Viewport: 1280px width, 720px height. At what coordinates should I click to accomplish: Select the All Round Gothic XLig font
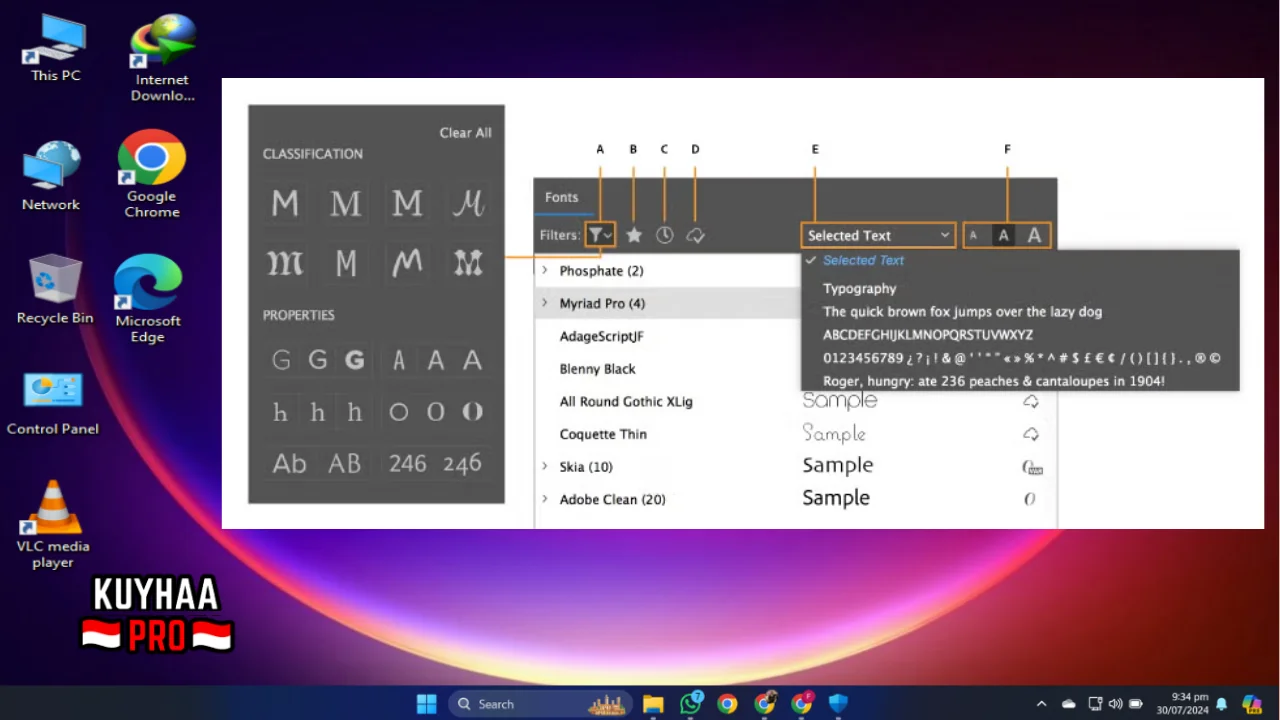(626, 402)
